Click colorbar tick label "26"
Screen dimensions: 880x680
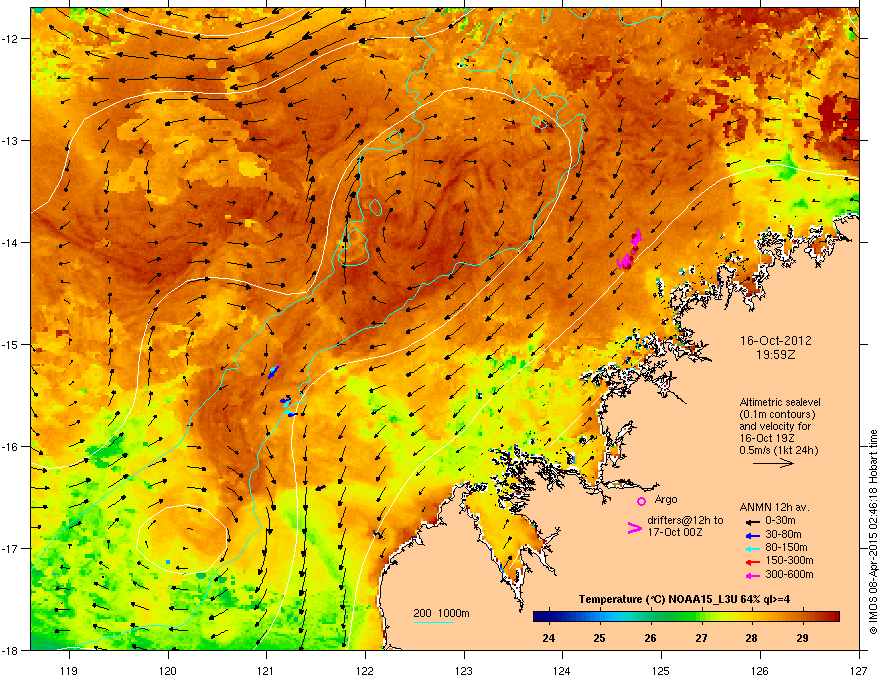pos(650,638)
